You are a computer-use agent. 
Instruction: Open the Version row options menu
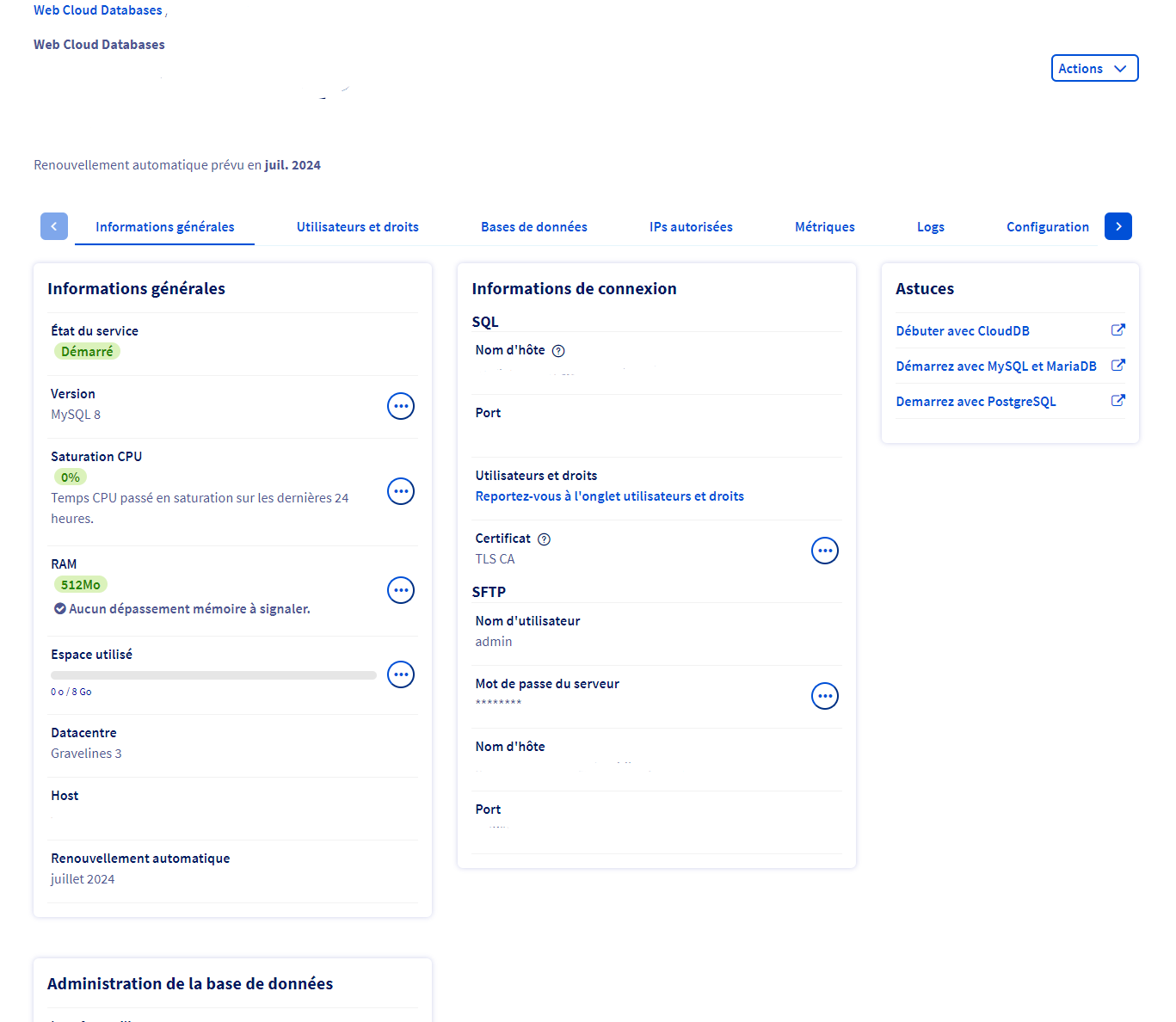click(401, 406)
